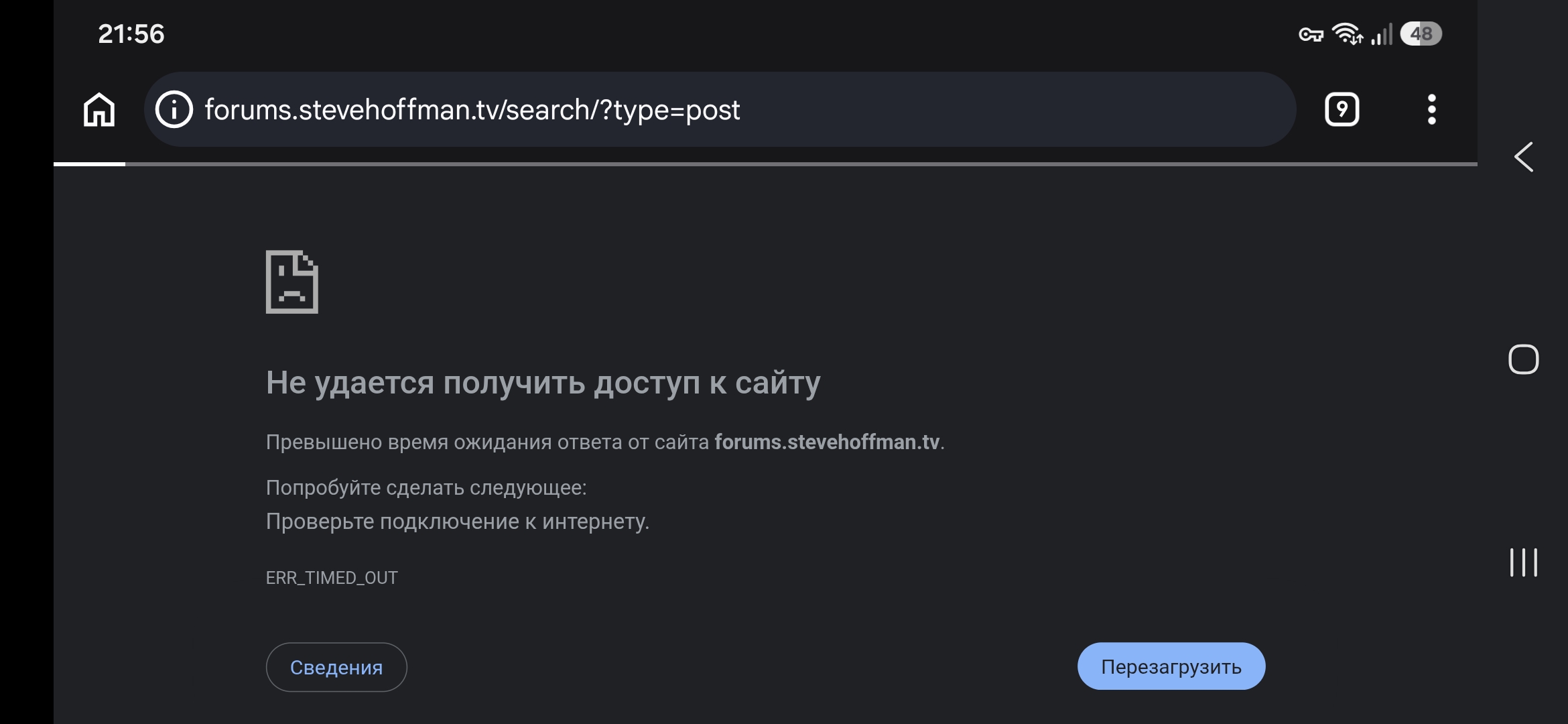The height and width of the screenshot is (724, 1568).
Task: Tap the sad page error icon
Action: point(292,282)
